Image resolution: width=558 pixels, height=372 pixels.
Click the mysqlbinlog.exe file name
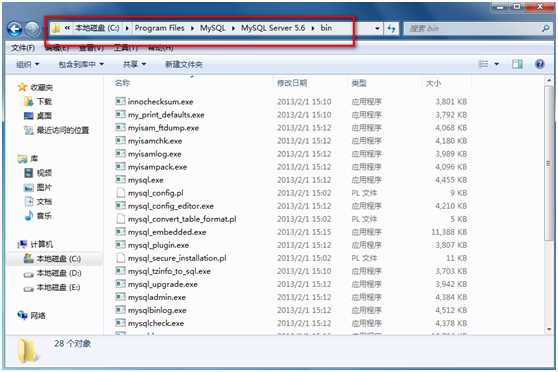157,310
